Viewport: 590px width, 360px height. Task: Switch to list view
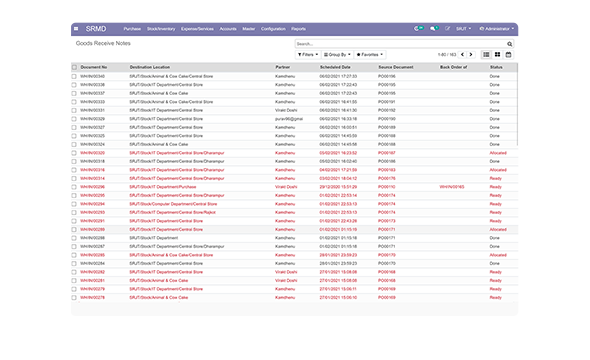[x=486, y=55]
